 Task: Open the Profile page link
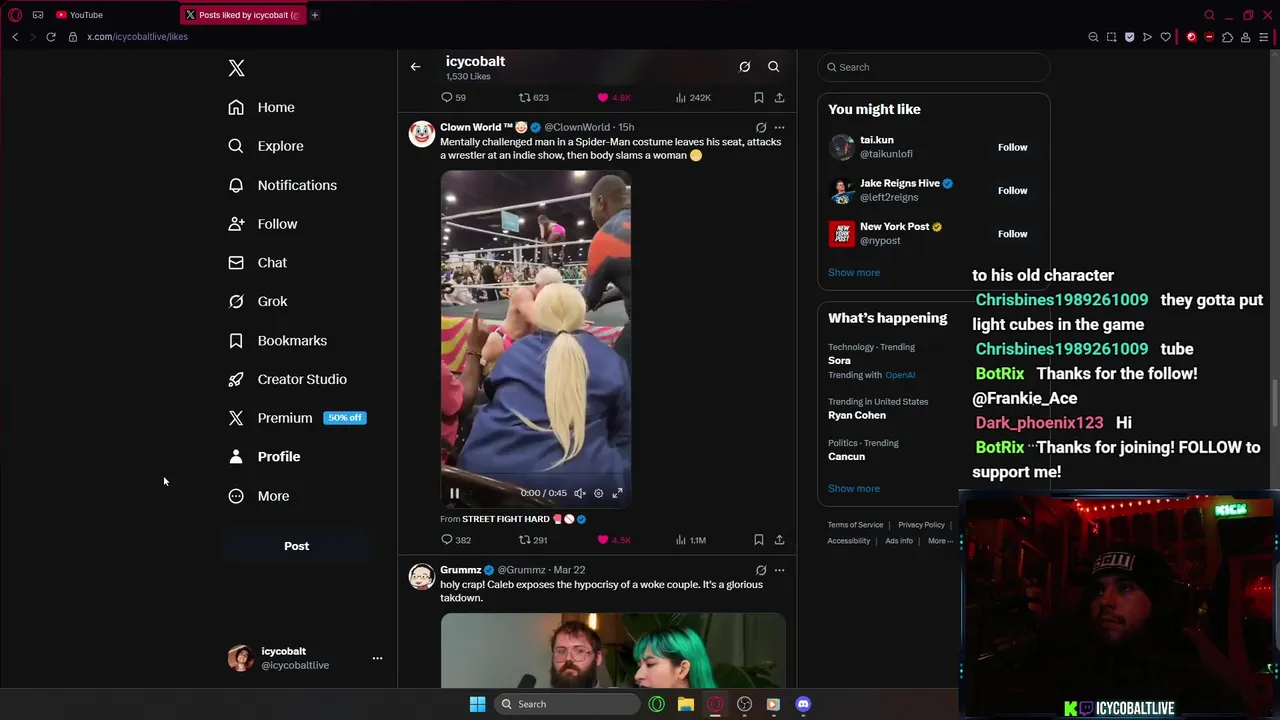[265, 457]
